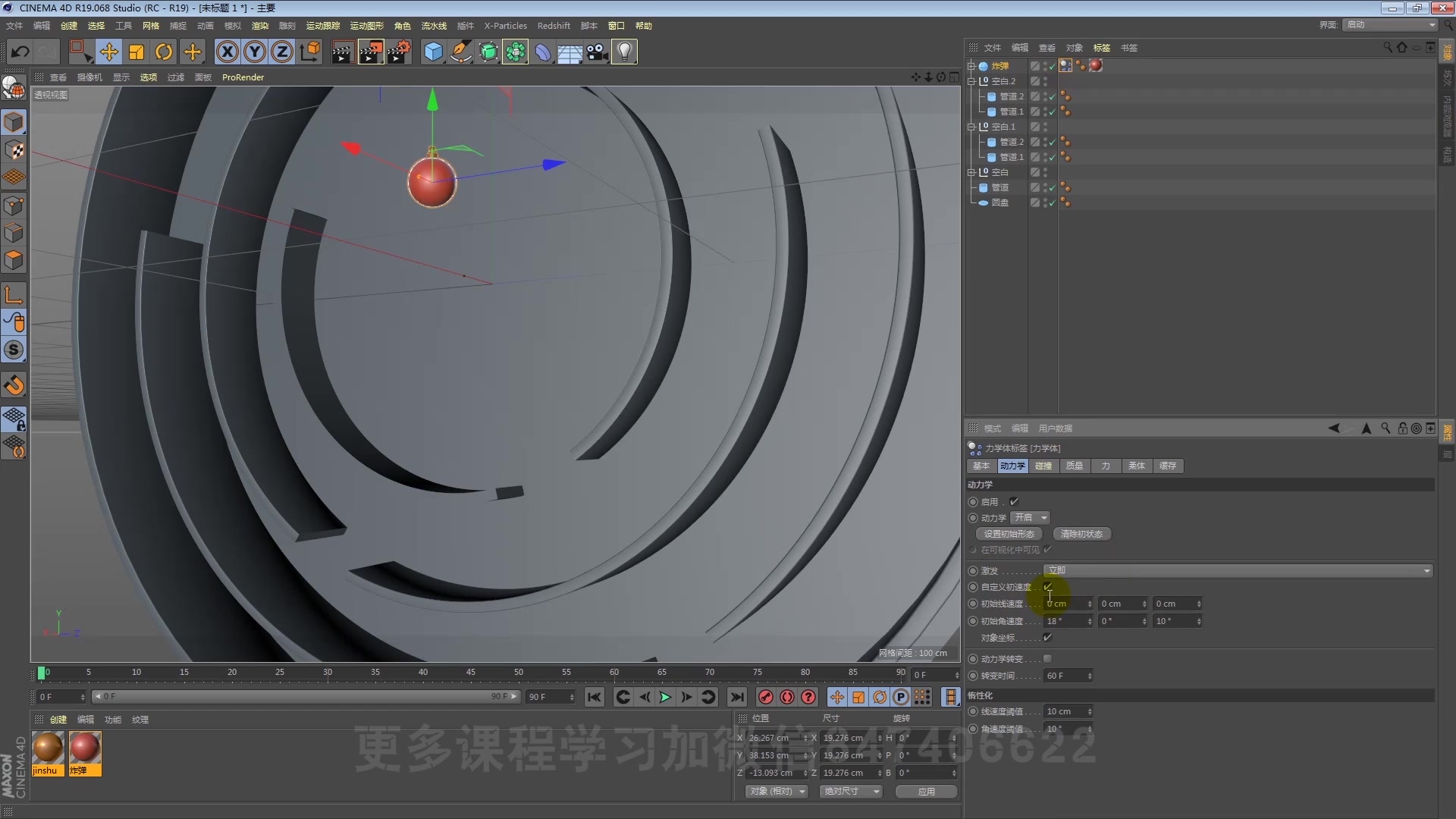1456x819 pixels.
Task: Click the 清除初状态 button
Action: point(1081,534)
